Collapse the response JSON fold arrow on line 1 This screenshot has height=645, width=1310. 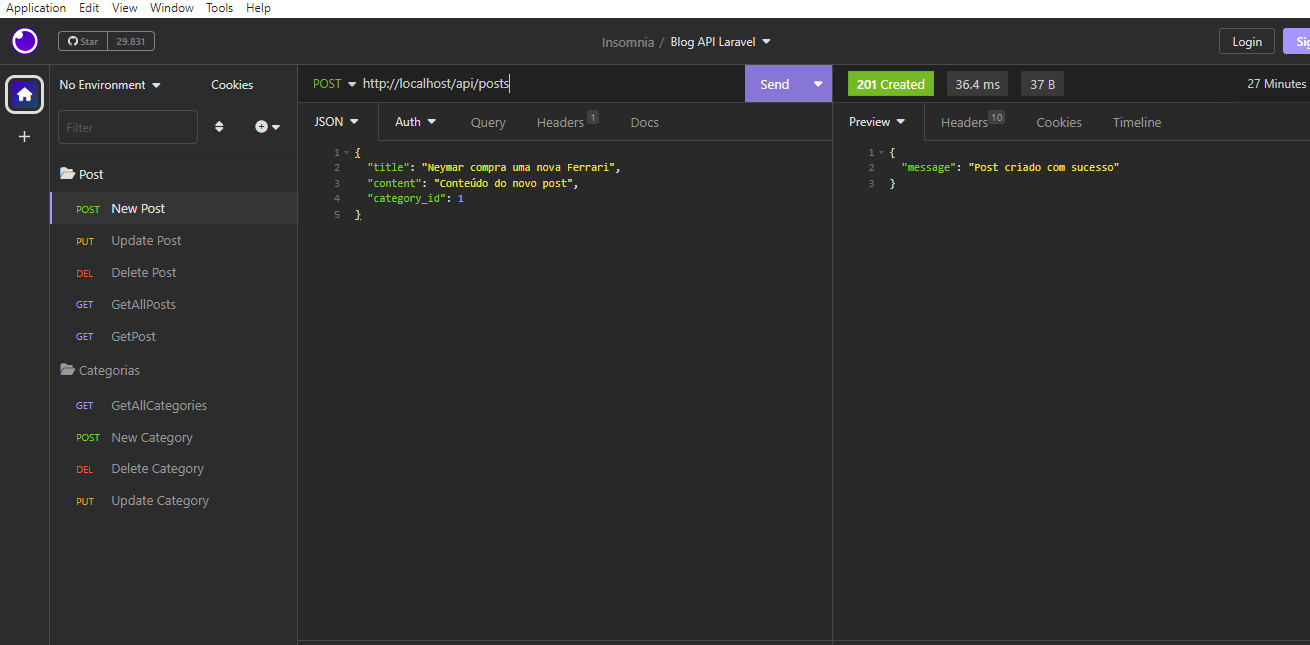pos(881,152)
